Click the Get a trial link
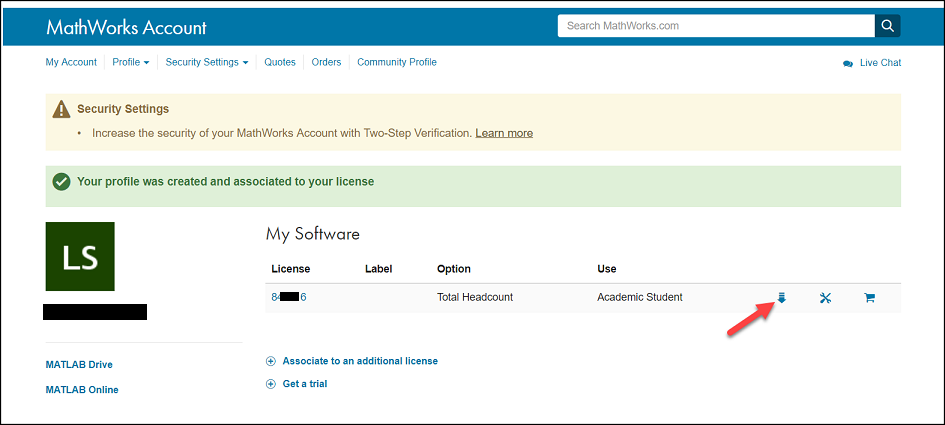This screenshot has height=425, width=945. point(304,383)
